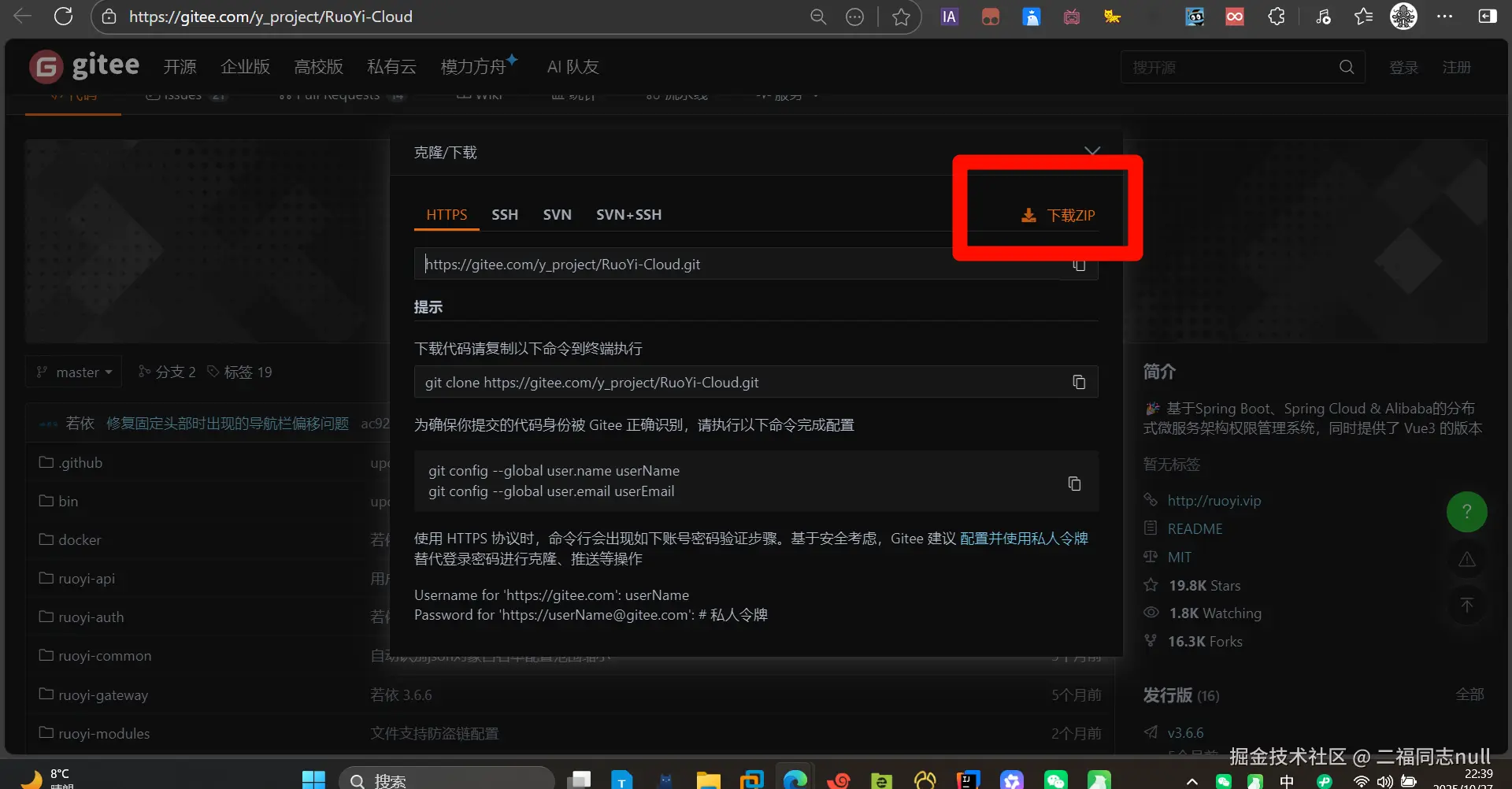1512x789 pixels.
Task: Open the MIT license link
Action: click(x=1179, y=557)
